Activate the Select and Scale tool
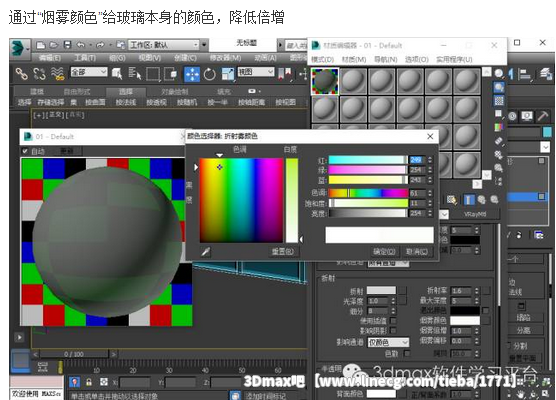The width and height of the screenshot is (556, 400). (228, 74)
